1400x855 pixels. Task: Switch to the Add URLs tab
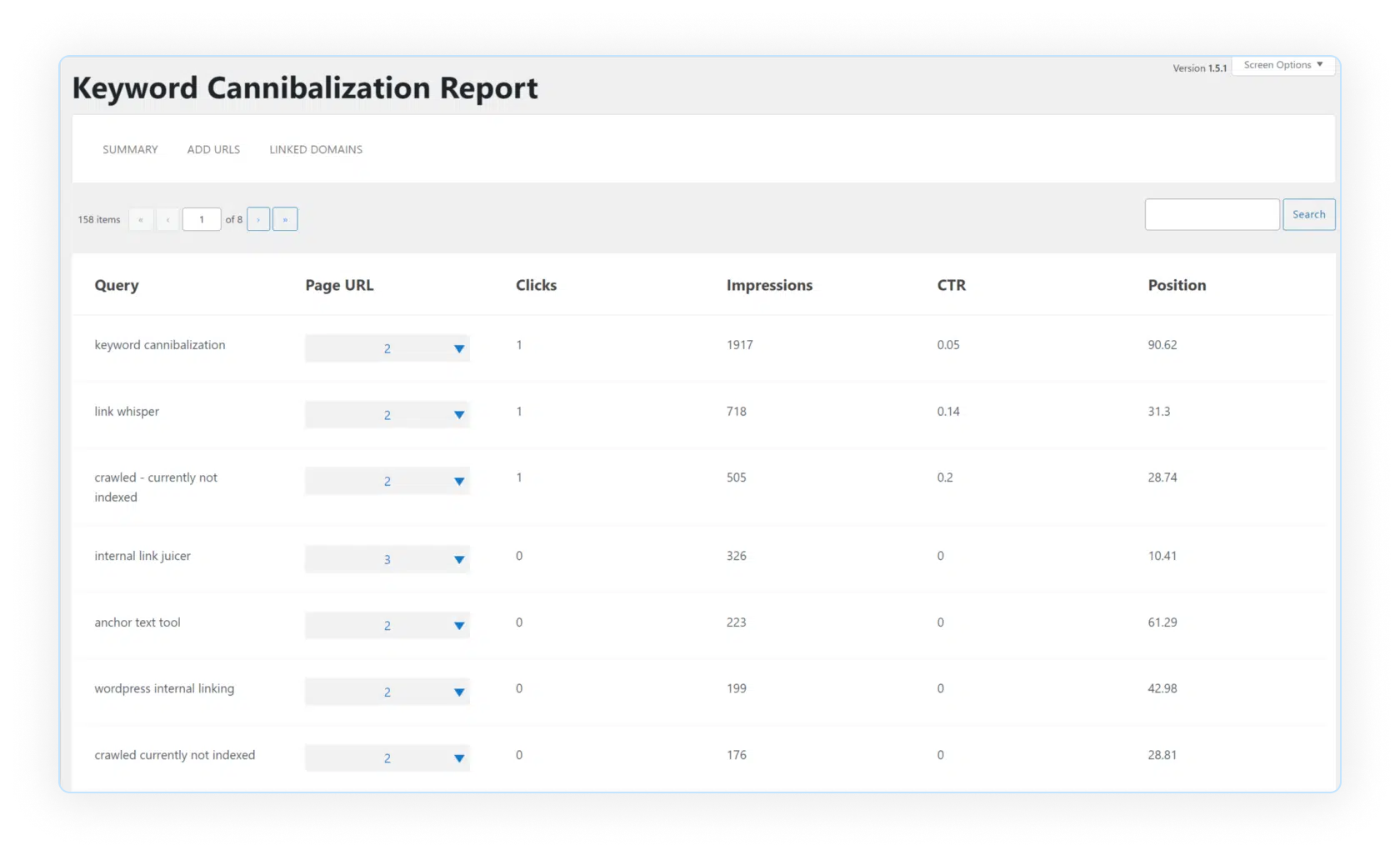(213, 149)
